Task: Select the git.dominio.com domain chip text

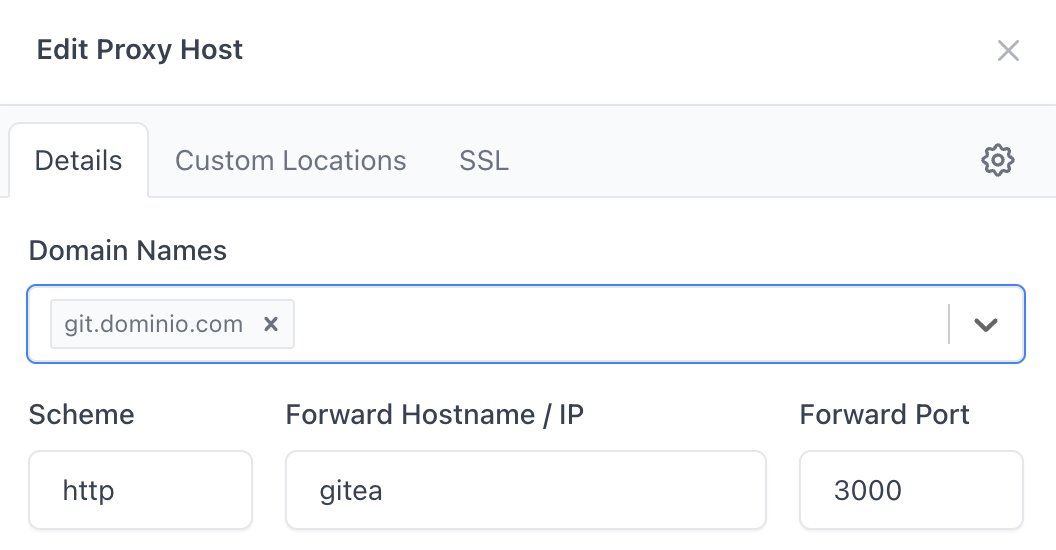Action: 154,324
